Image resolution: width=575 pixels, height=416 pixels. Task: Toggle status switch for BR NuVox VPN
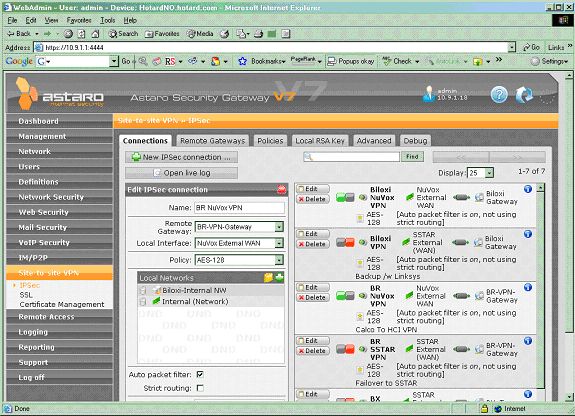pos(345,296)
